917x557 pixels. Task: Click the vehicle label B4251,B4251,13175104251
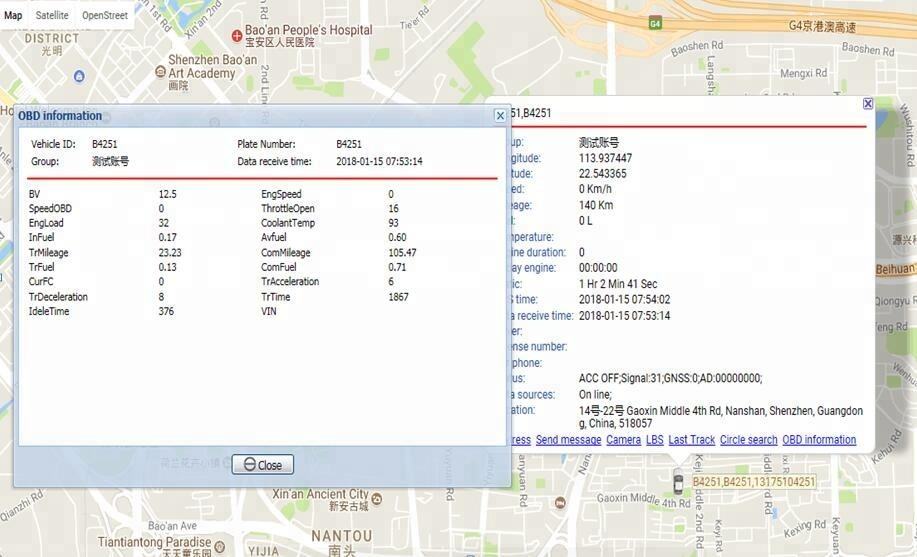(x=754, y=482)
